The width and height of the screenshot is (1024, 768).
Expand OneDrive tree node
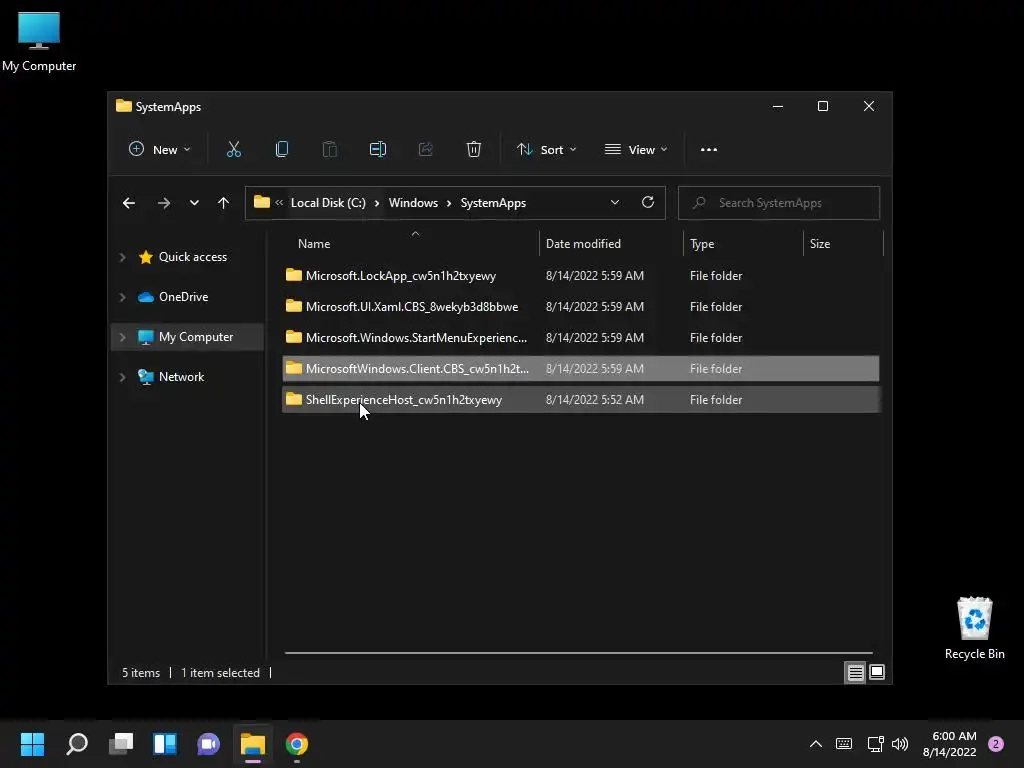122,297
